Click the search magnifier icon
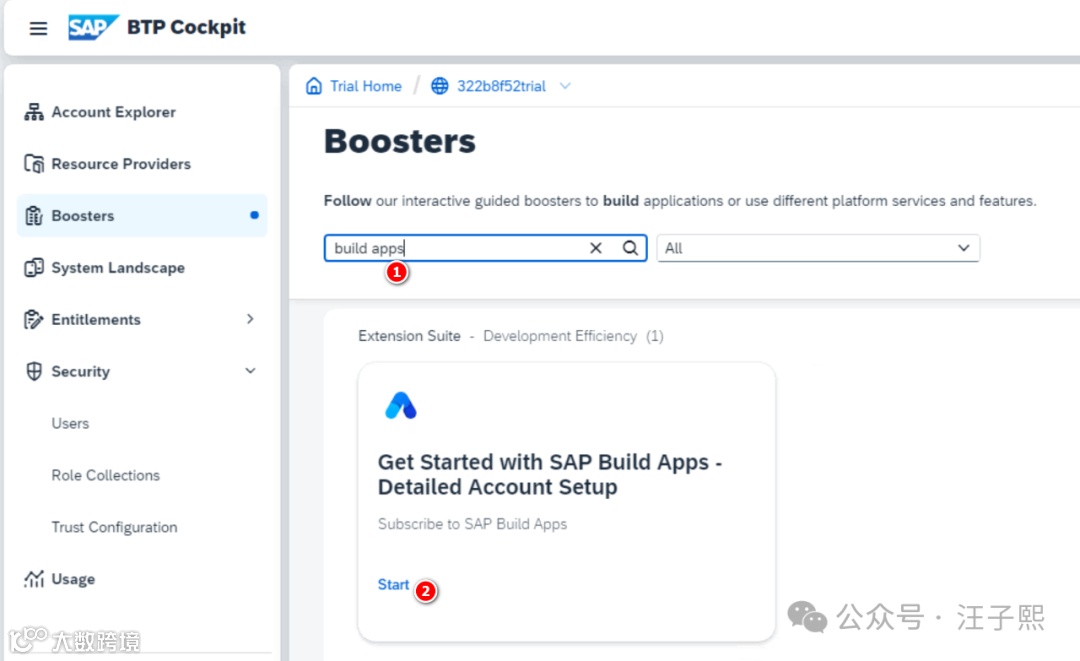This screenshot has height=661, width=1080. pyautogui.click(x=630, y=248)
